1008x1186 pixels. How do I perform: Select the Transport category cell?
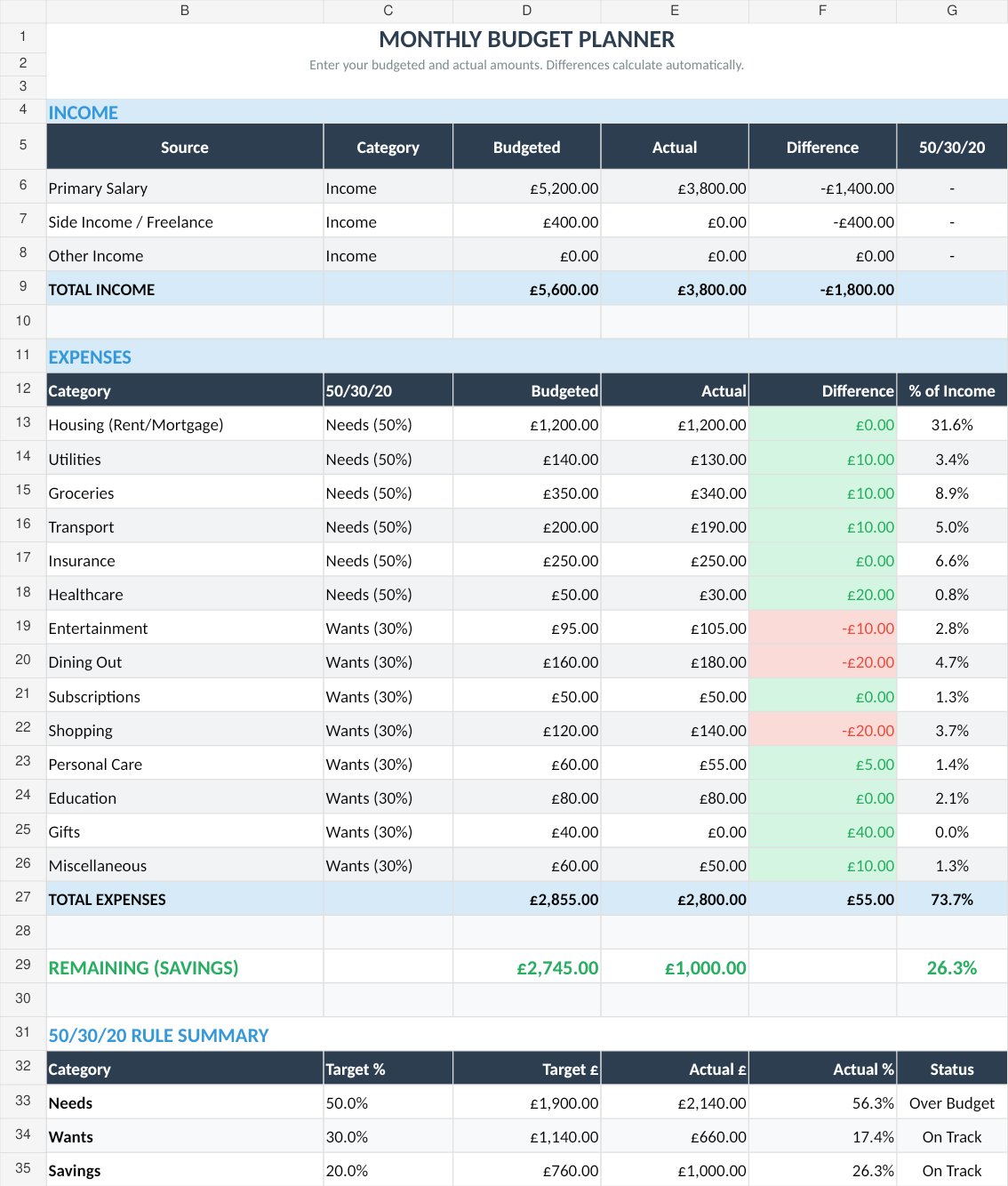(x=184, y=526)
